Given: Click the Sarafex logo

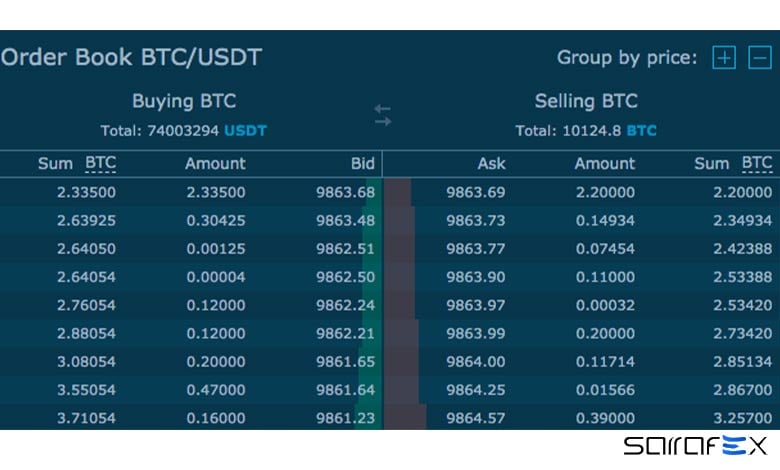Looking at the screenshot, I should tap(695, 447).
